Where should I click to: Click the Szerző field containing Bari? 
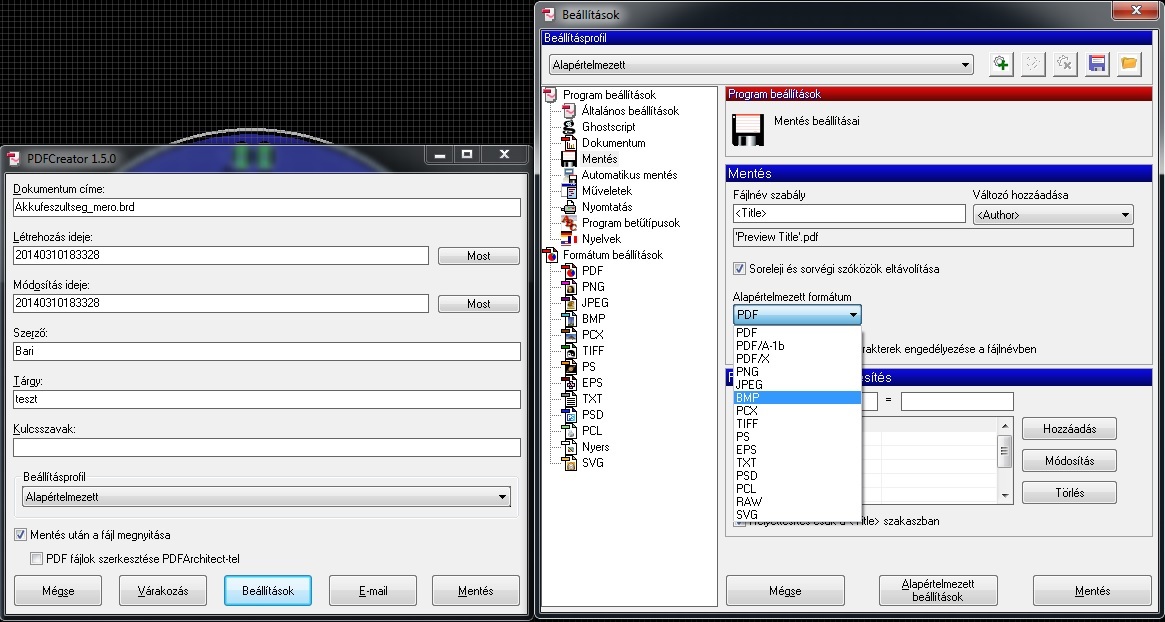click(x=267, y=351)
